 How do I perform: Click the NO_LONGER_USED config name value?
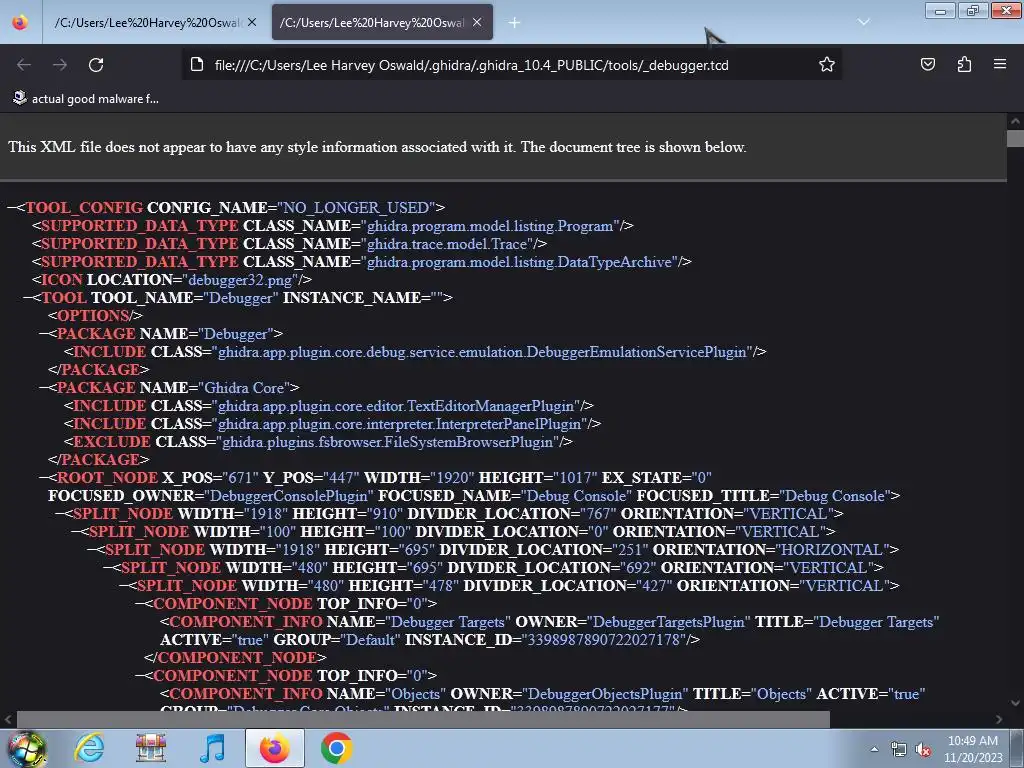[356, 208]
